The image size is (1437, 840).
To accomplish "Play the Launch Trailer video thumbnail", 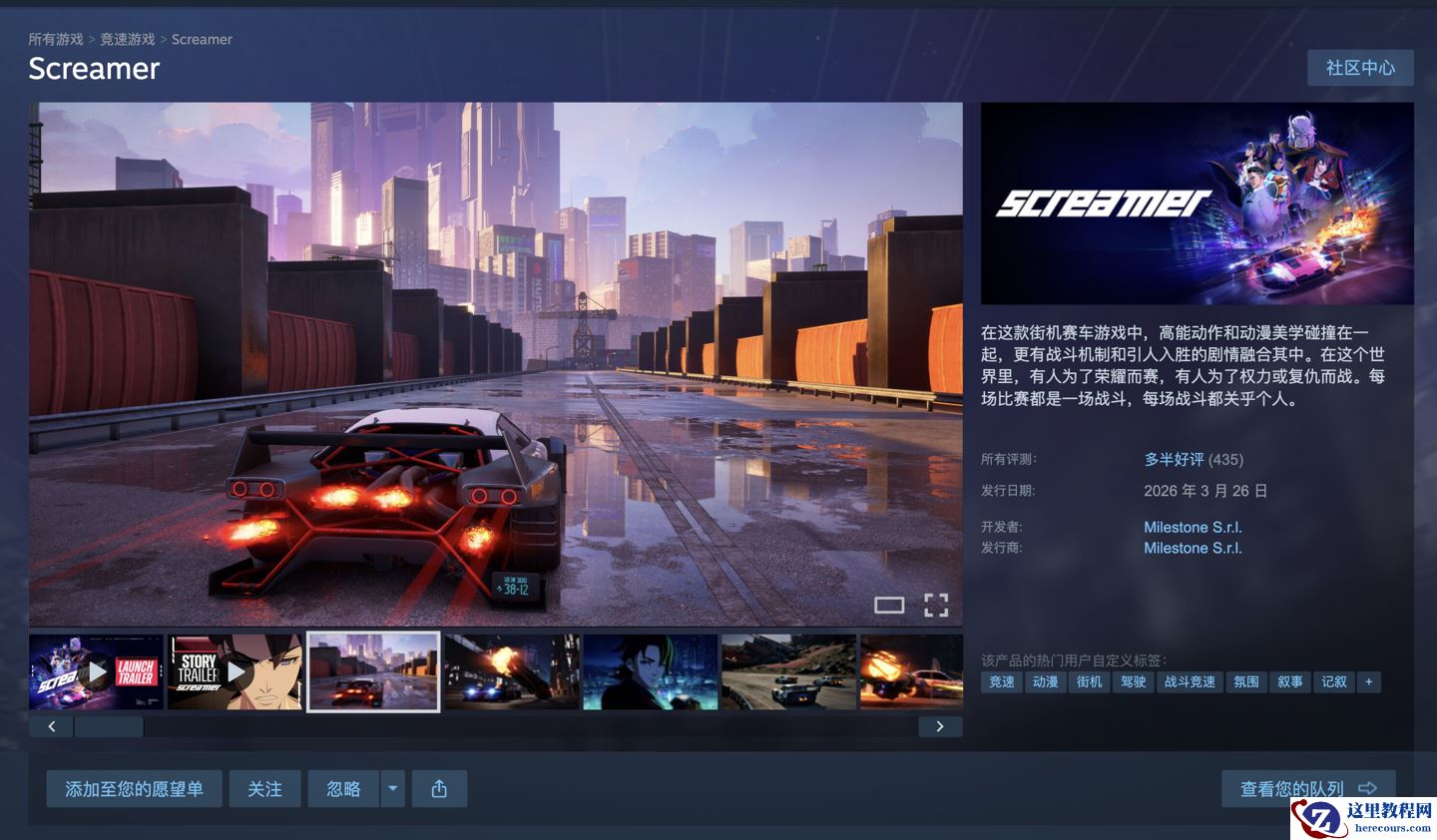I will coord(96,672).
